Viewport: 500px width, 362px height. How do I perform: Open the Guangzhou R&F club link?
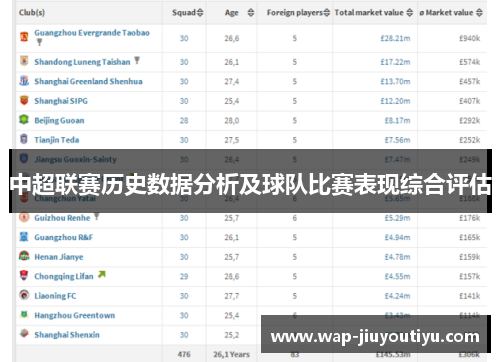(x=64, y=237)
